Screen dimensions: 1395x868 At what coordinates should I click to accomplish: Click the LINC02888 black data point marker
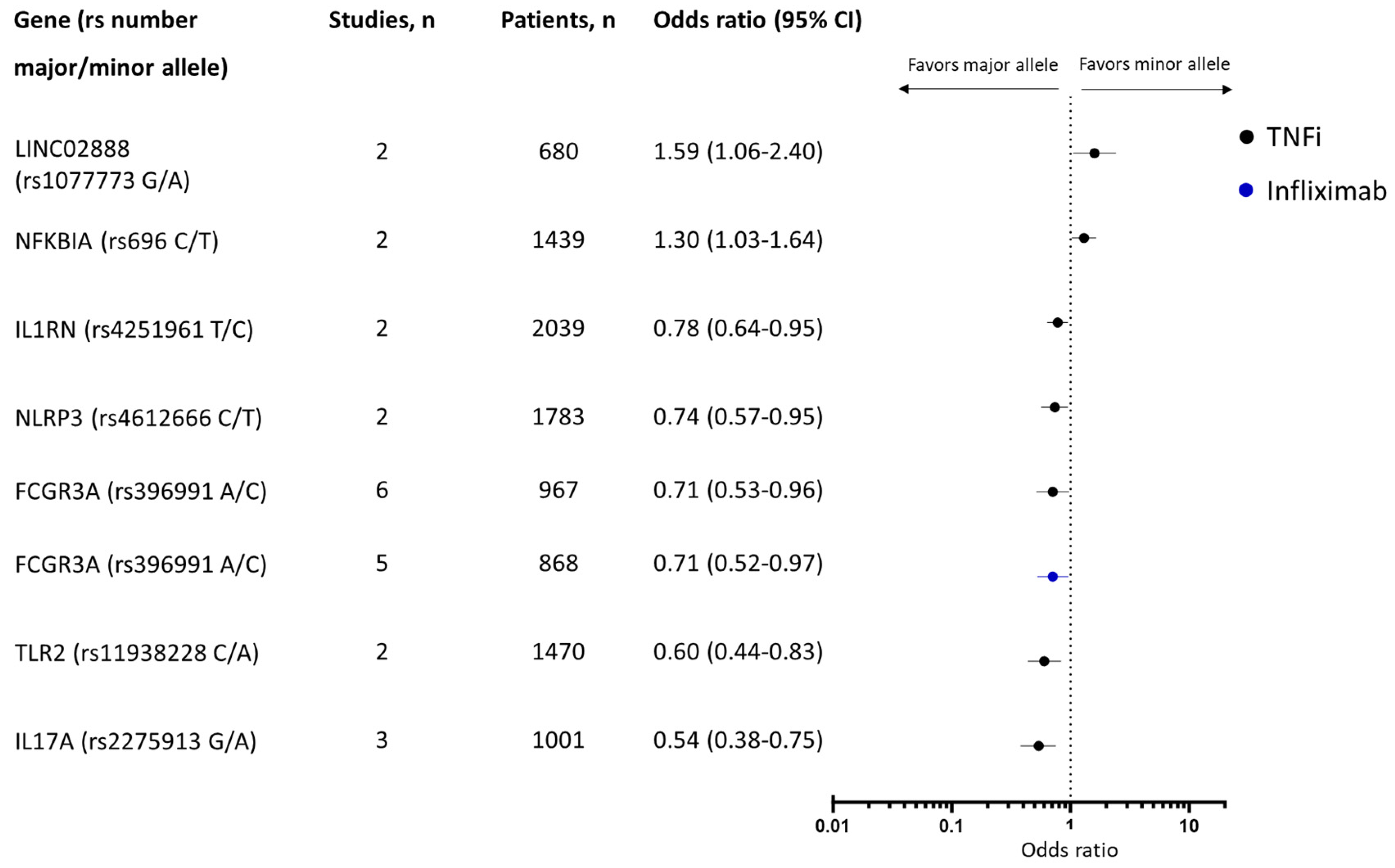point(1094,153)
